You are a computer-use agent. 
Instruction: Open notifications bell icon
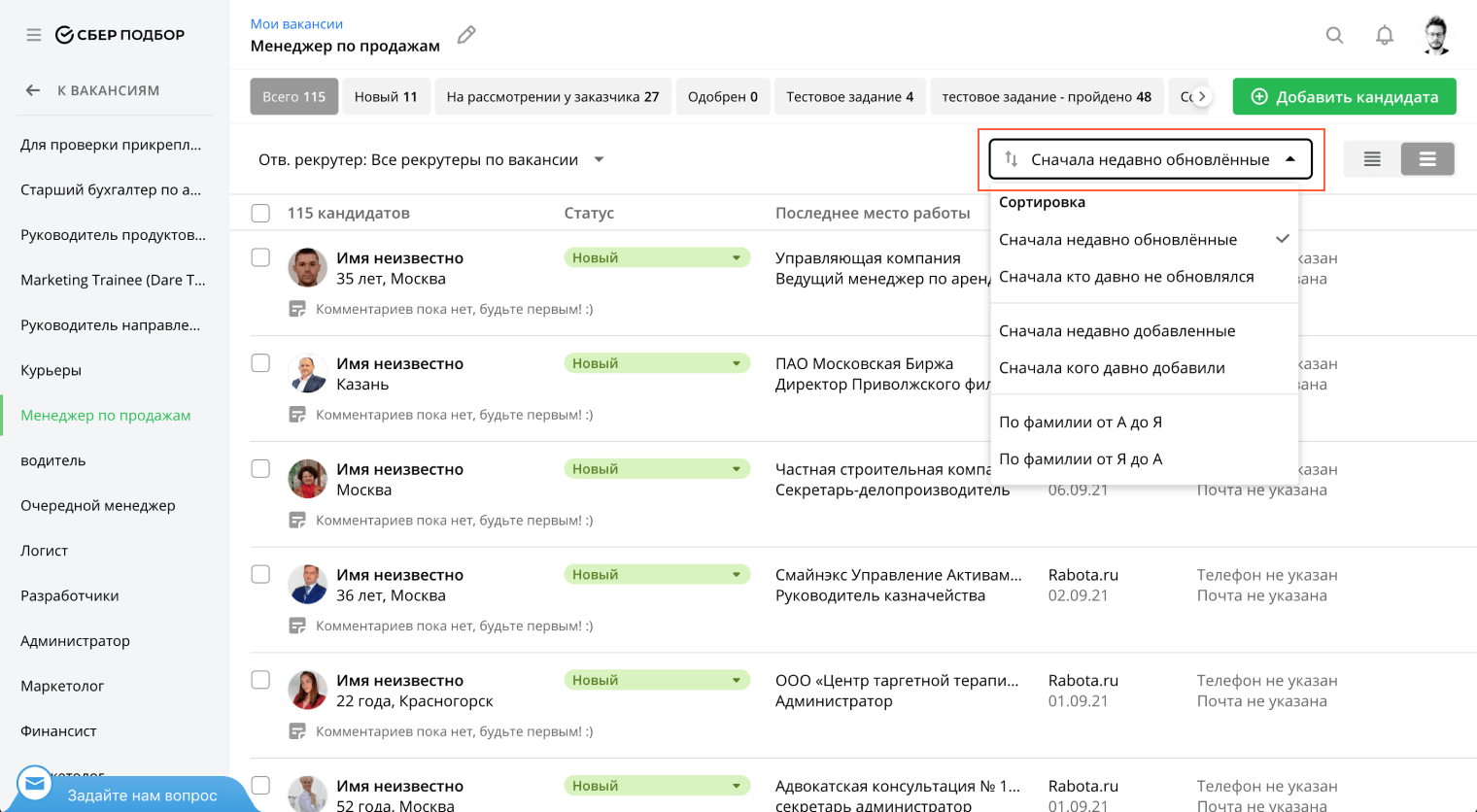(x=1384, y=35)
